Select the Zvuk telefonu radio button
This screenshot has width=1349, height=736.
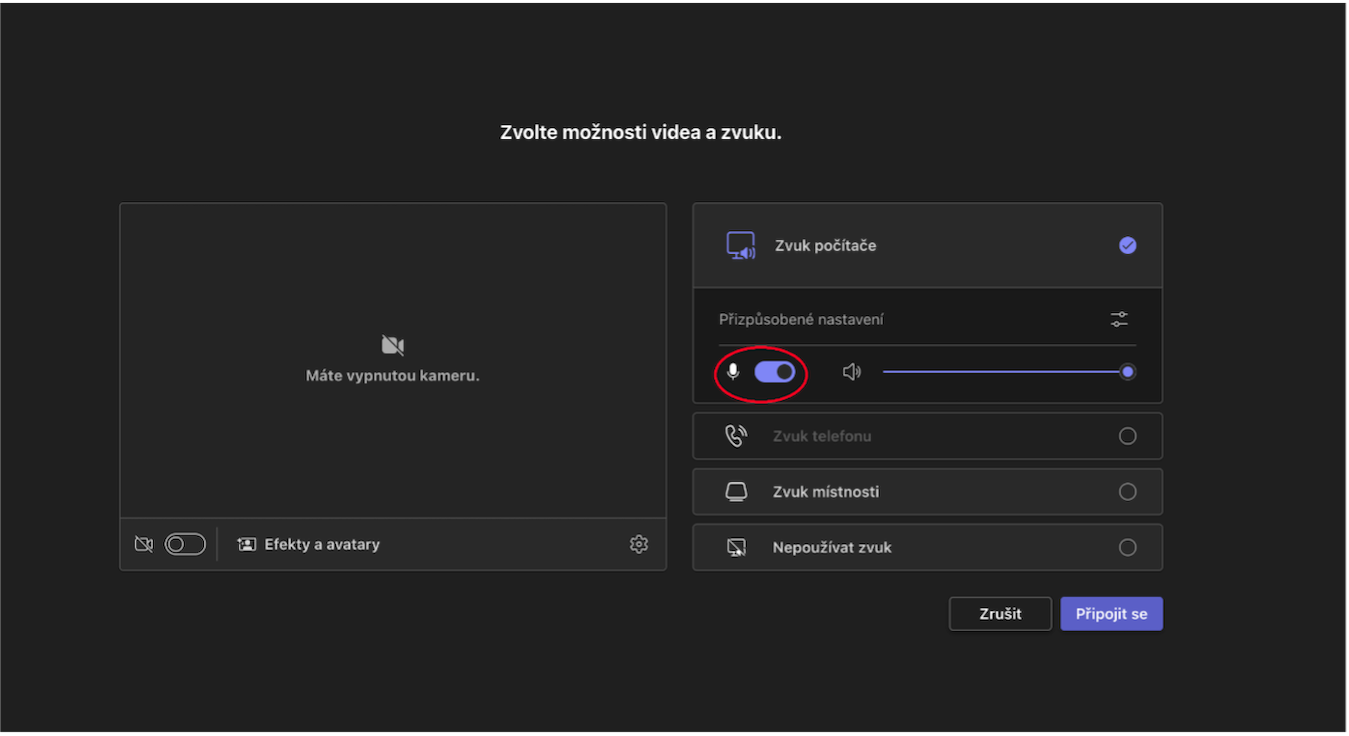pos(1128,436)
